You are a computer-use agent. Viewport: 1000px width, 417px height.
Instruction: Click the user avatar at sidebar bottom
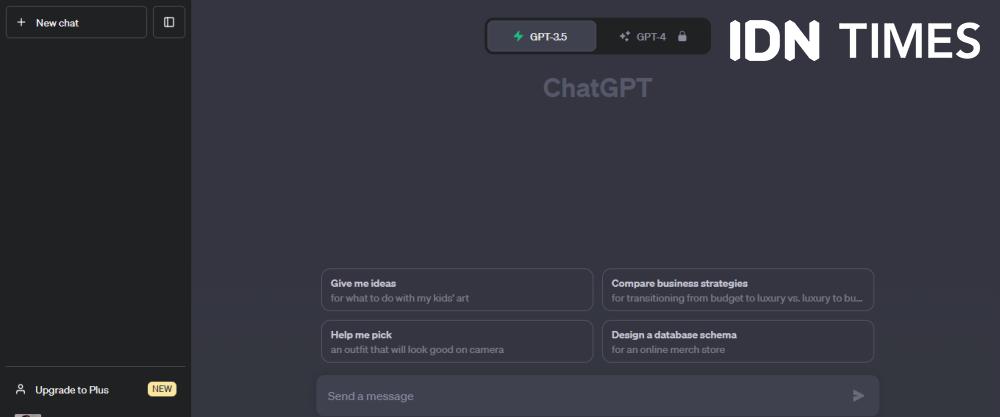(28, 415)
